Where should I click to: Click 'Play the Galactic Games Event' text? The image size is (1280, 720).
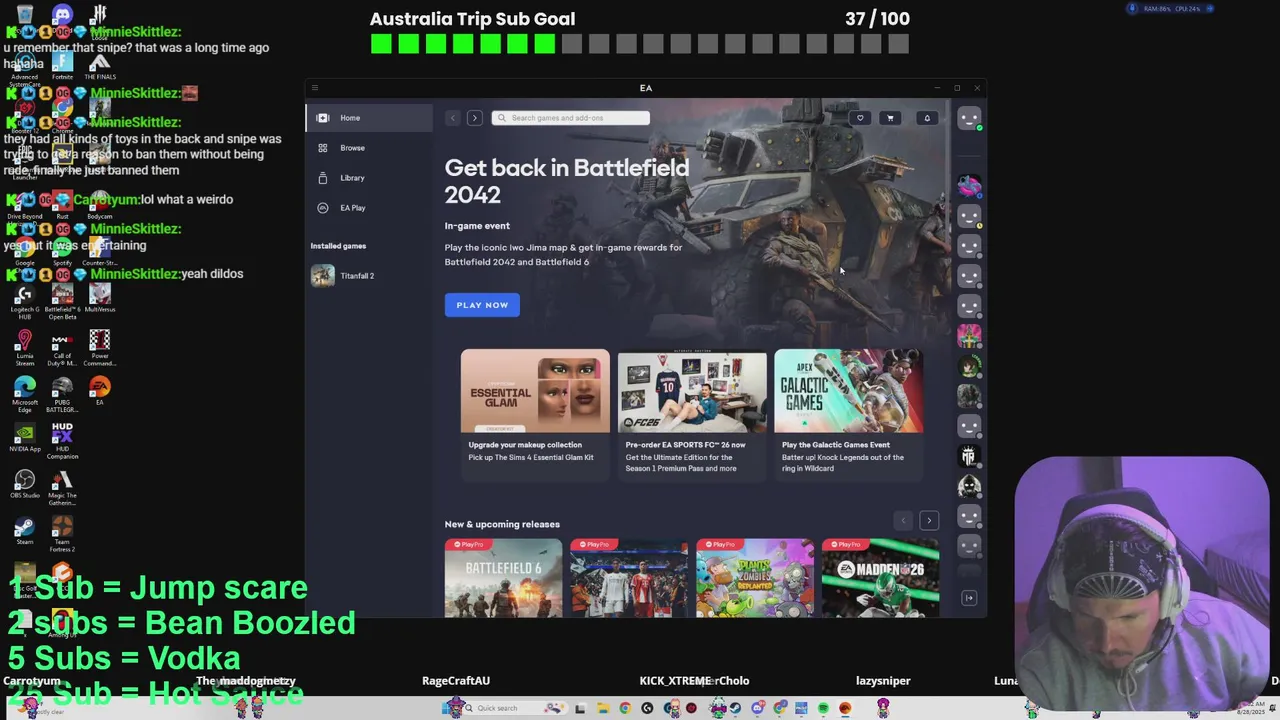pos(836,445)
